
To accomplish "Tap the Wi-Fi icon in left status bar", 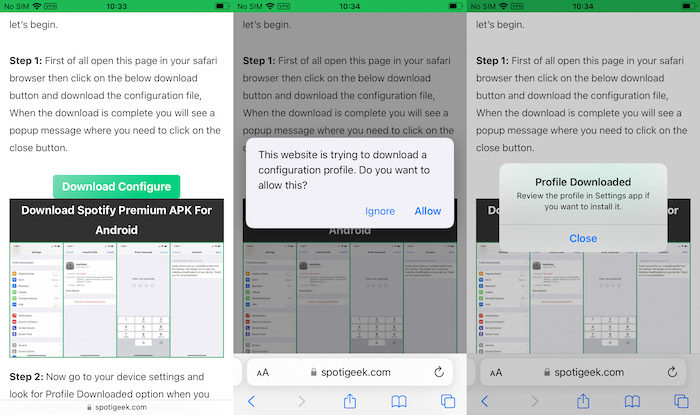I will point(37,6).
